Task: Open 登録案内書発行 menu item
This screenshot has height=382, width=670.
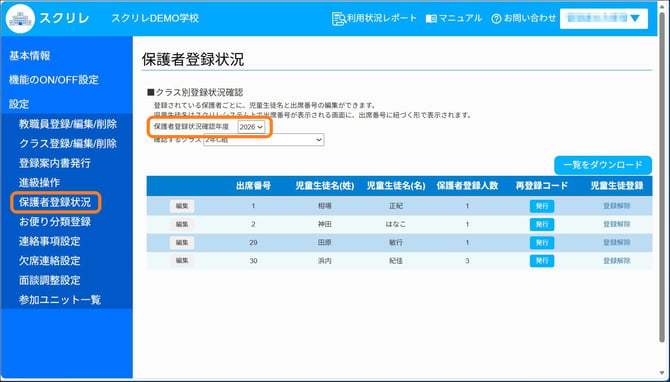Action: click(55, 163)
